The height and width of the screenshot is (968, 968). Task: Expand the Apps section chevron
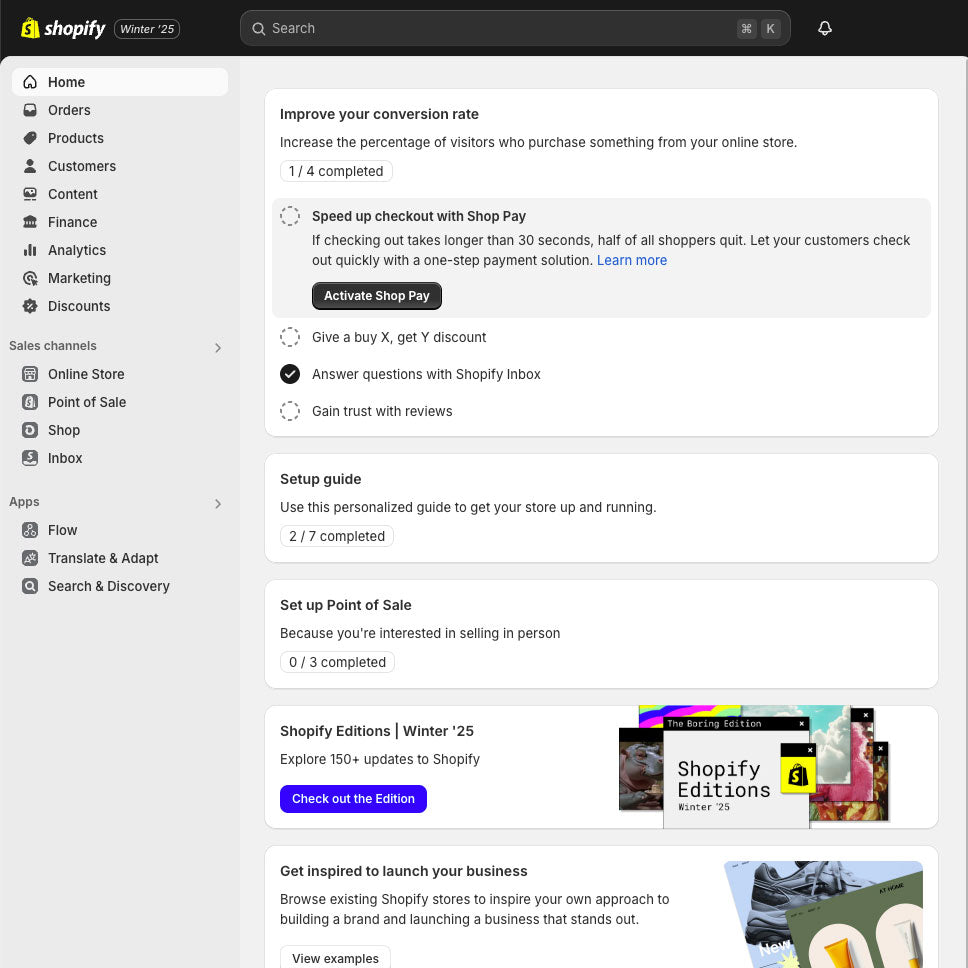pos(218,503)
